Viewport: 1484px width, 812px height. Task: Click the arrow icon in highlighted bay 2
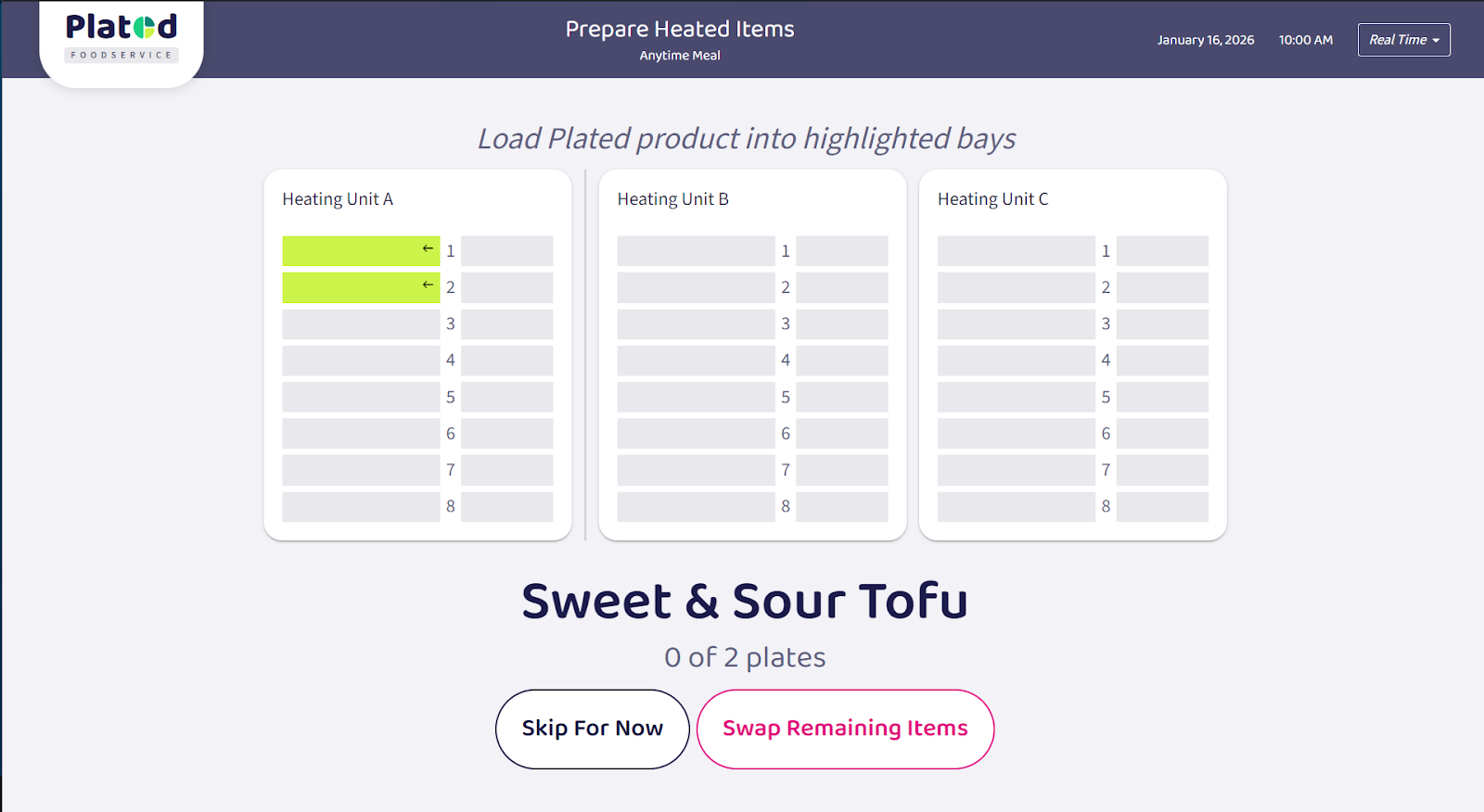(428, 285)
